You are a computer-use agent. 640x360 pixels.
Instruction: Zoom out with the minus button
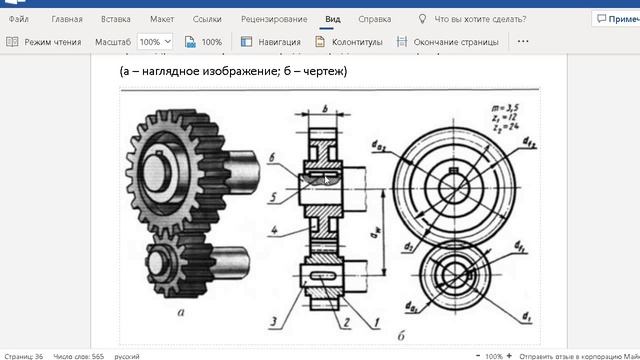[x=478, y=356]
